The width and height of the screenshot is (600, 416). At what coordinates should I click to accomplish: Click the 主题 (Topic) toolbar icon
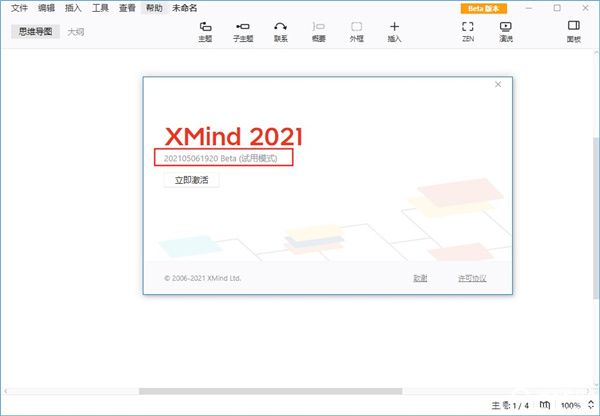tap(205, 31)
